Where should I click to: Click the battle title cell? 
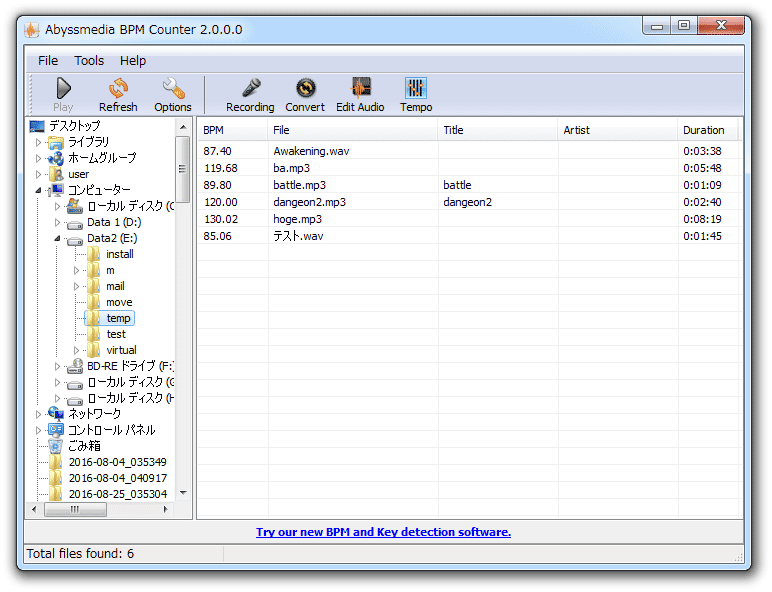click(x=457, y=185)
